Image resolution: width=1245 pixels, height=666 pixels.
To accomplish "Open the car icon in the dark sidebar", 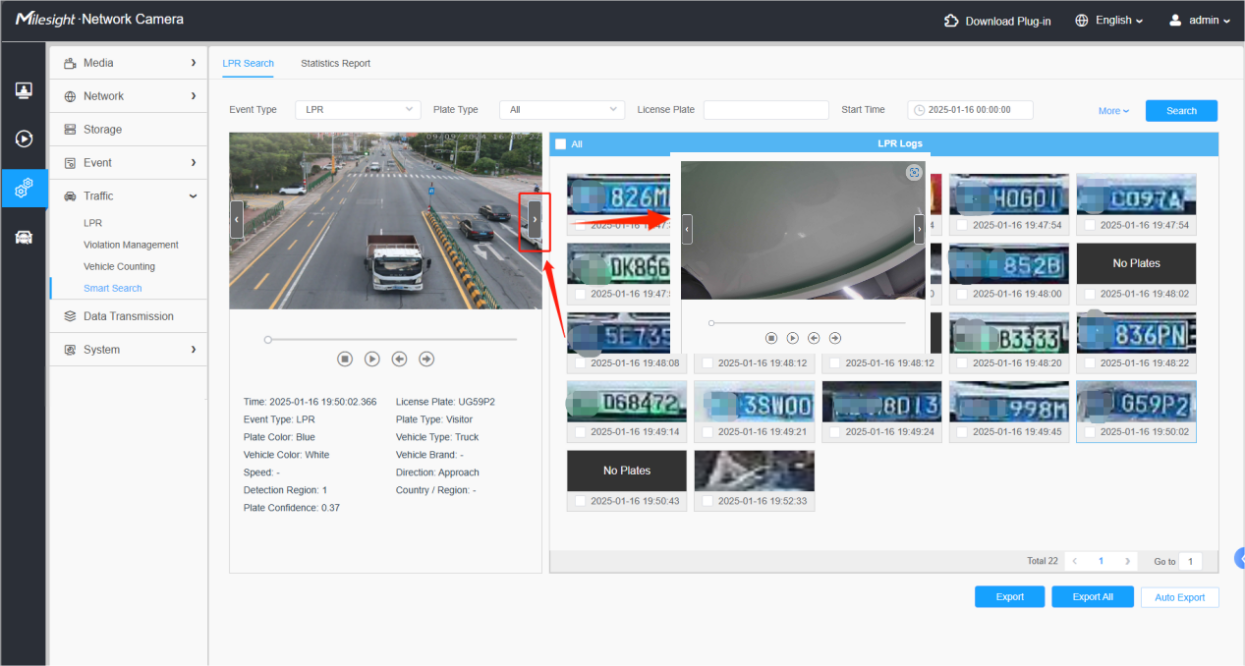I will point(24,237).
